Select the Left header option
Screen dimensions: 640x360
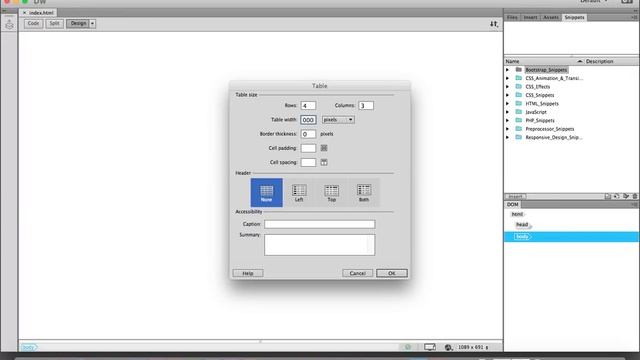(299, 193)
